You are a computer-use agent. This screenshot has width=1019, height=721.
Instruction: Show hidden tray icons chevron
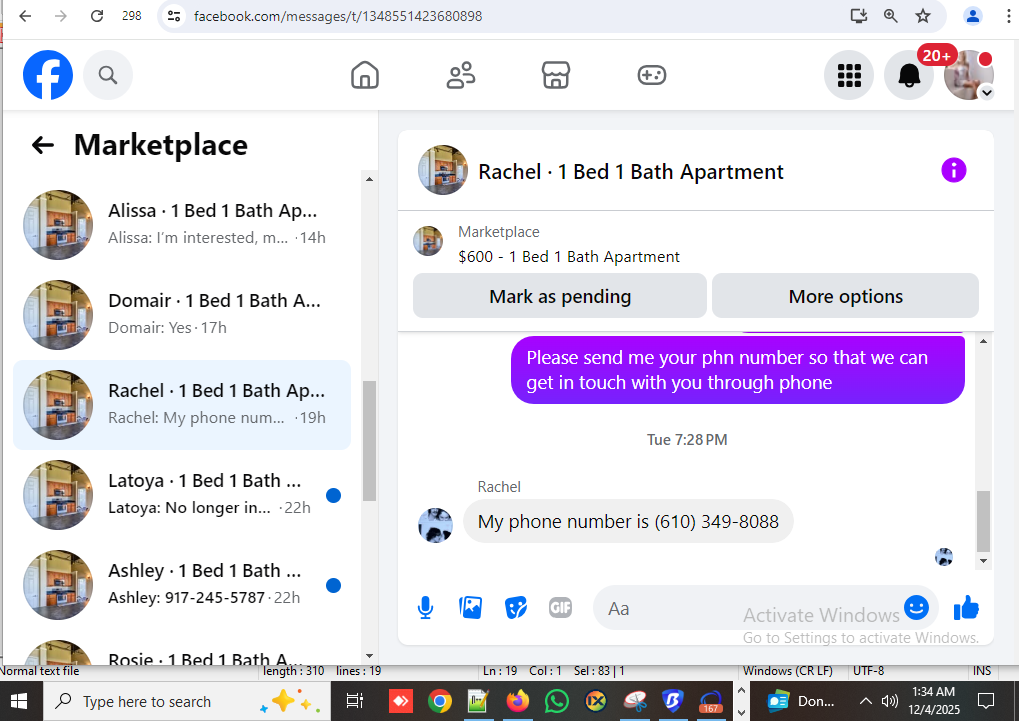coord(866,701)
